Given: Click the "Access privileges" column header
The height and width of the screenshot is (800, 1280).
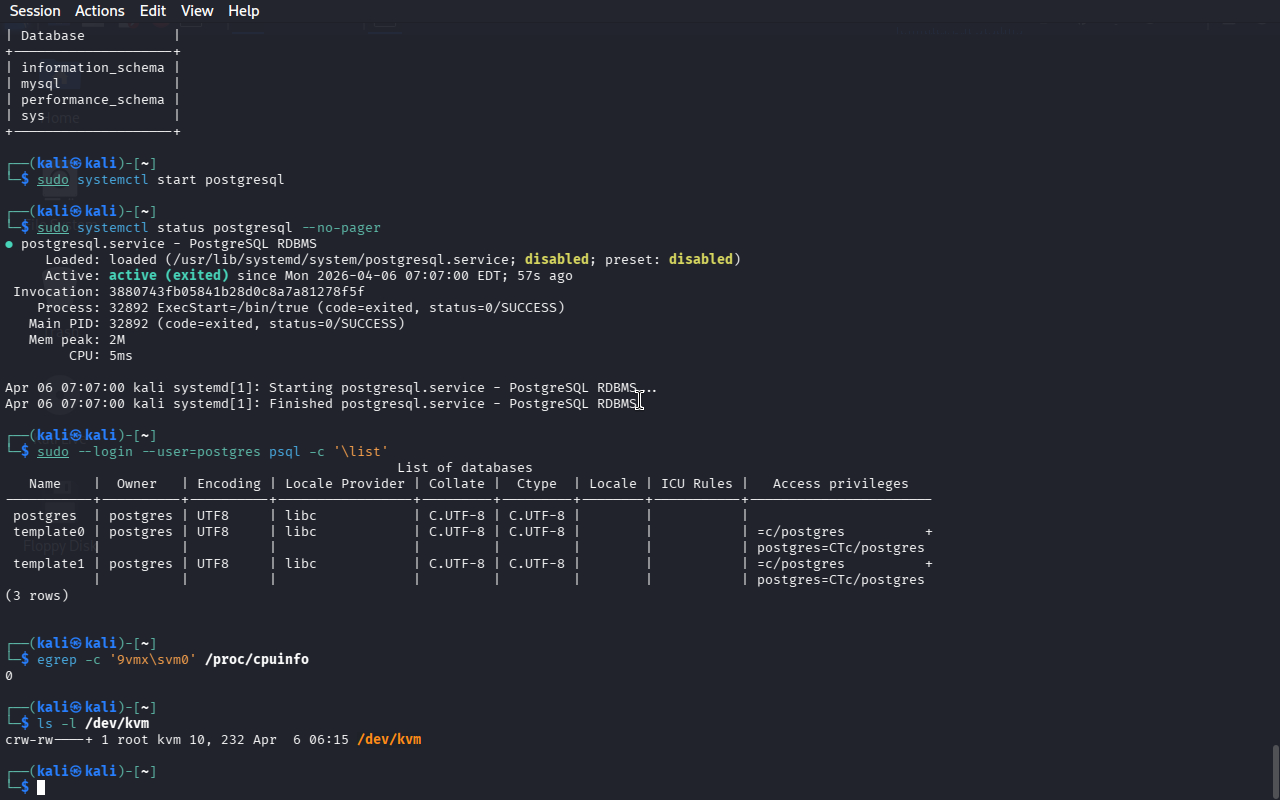Looking at the screenshot, I should 840,484.
